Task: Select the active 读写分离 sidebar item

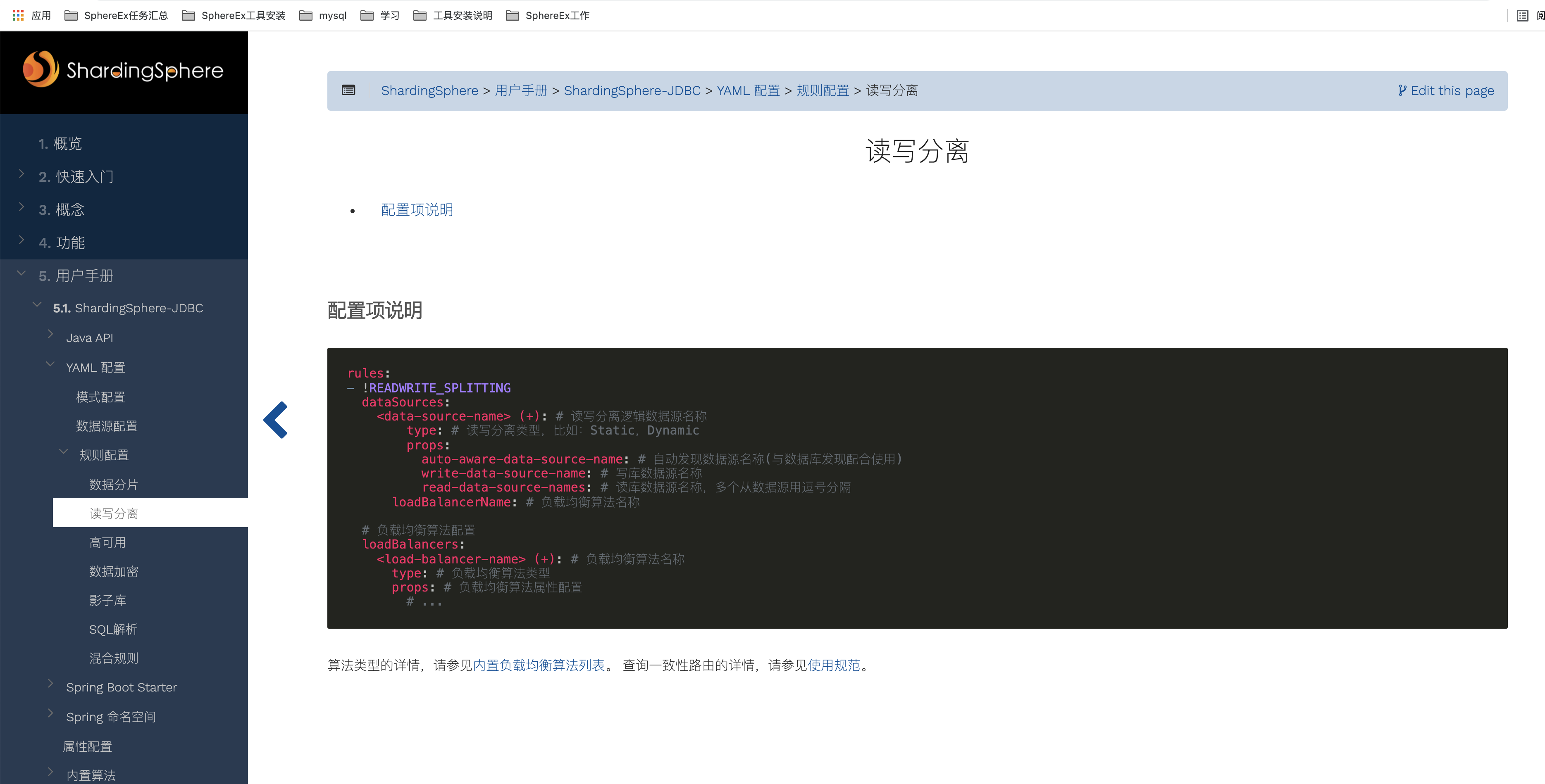Action: click(150, 513)
